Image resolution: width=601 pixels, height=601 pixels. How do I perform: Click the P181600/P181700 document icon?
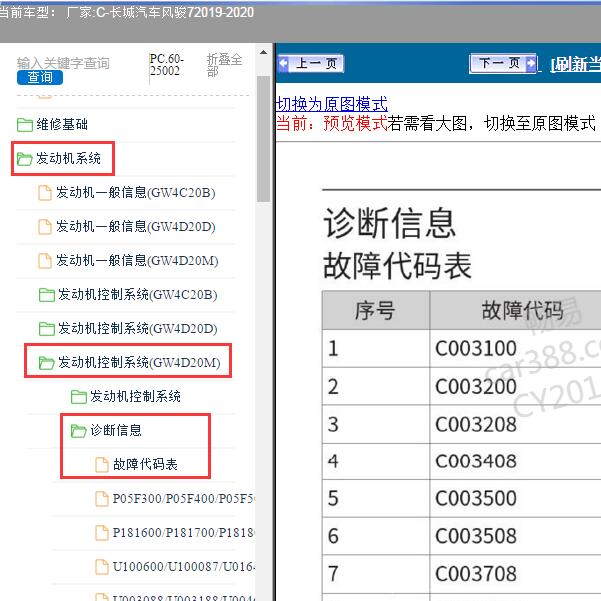coord(102,533)
